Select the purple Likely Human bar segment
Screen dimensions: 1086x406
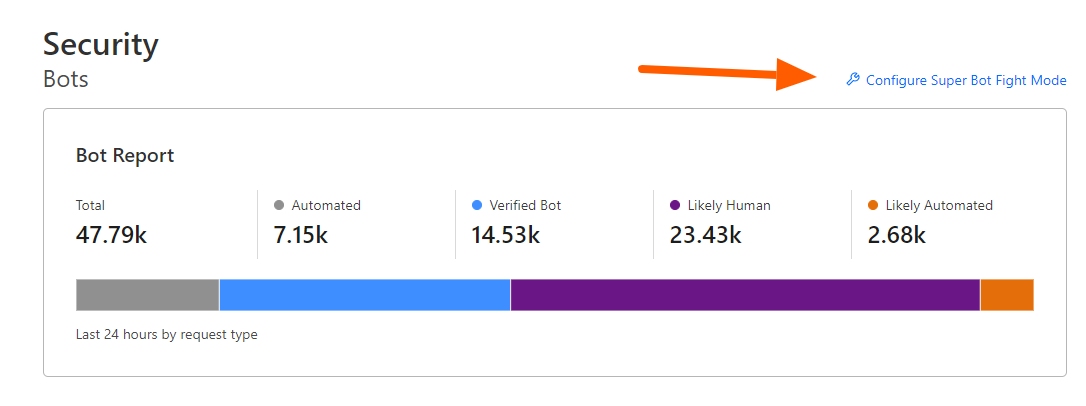pyautogui.click(x=745, y=295)
